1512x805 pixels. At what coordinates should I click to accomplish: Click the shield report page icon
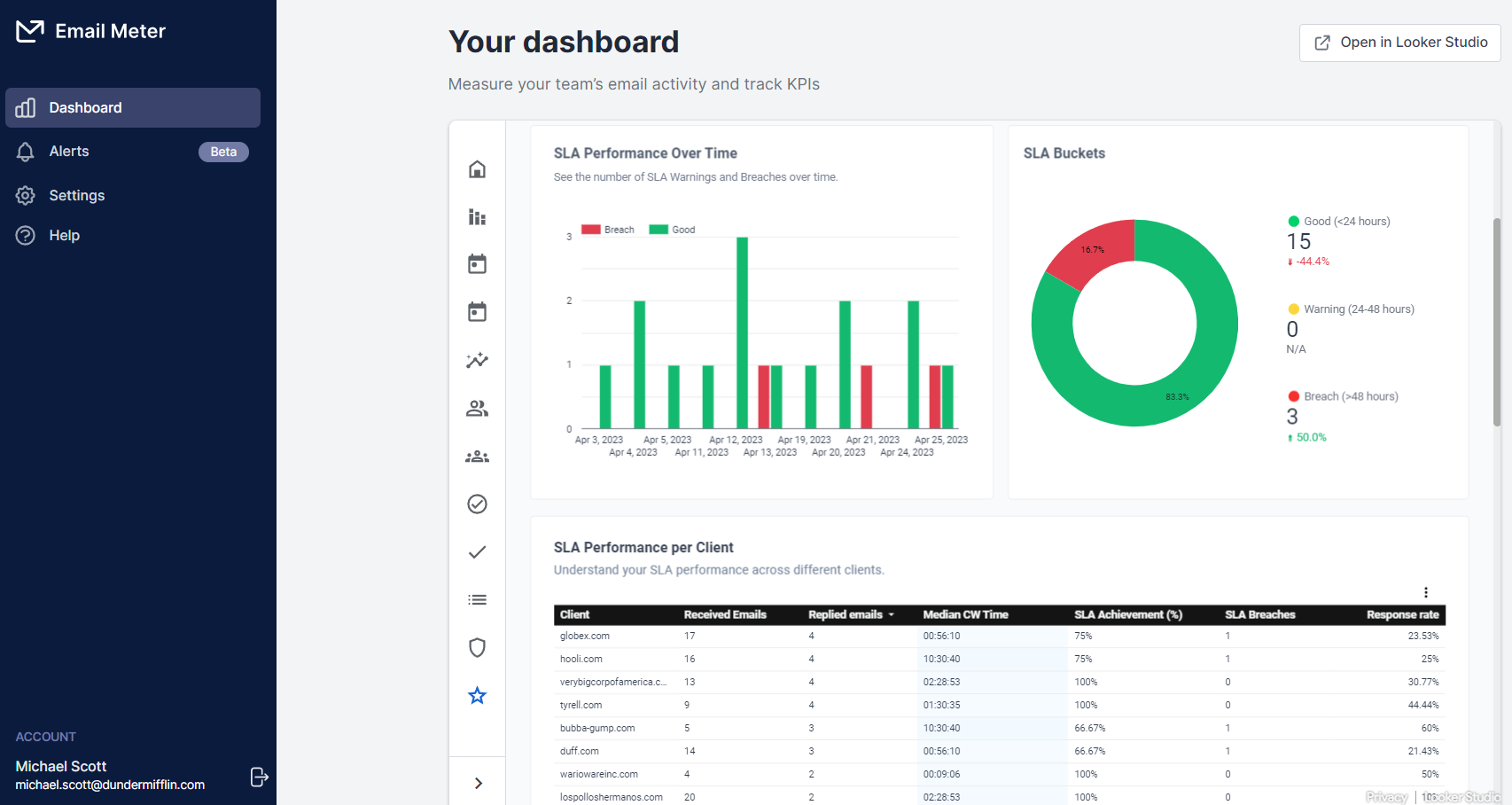[x=477, y=647]
